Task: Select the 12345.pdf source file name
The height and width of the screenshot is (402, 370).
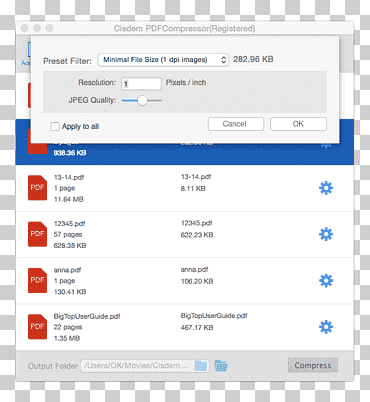Action: pyautogui.click(x=69, y=224)
